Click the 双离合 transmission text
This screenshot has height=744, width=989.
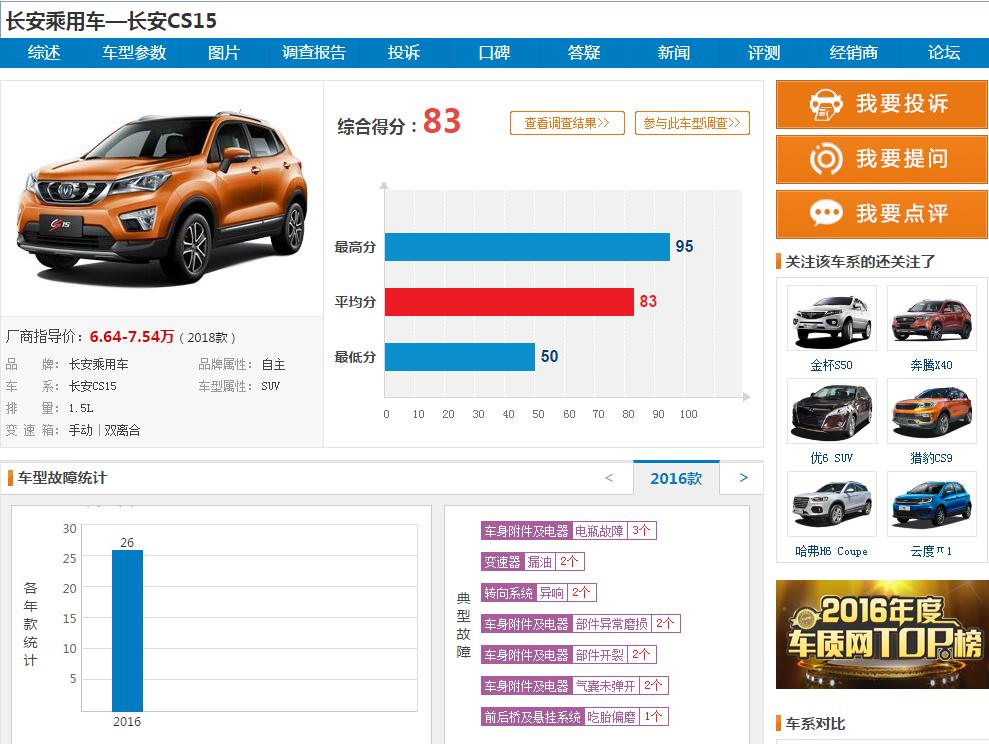(122, 430)
